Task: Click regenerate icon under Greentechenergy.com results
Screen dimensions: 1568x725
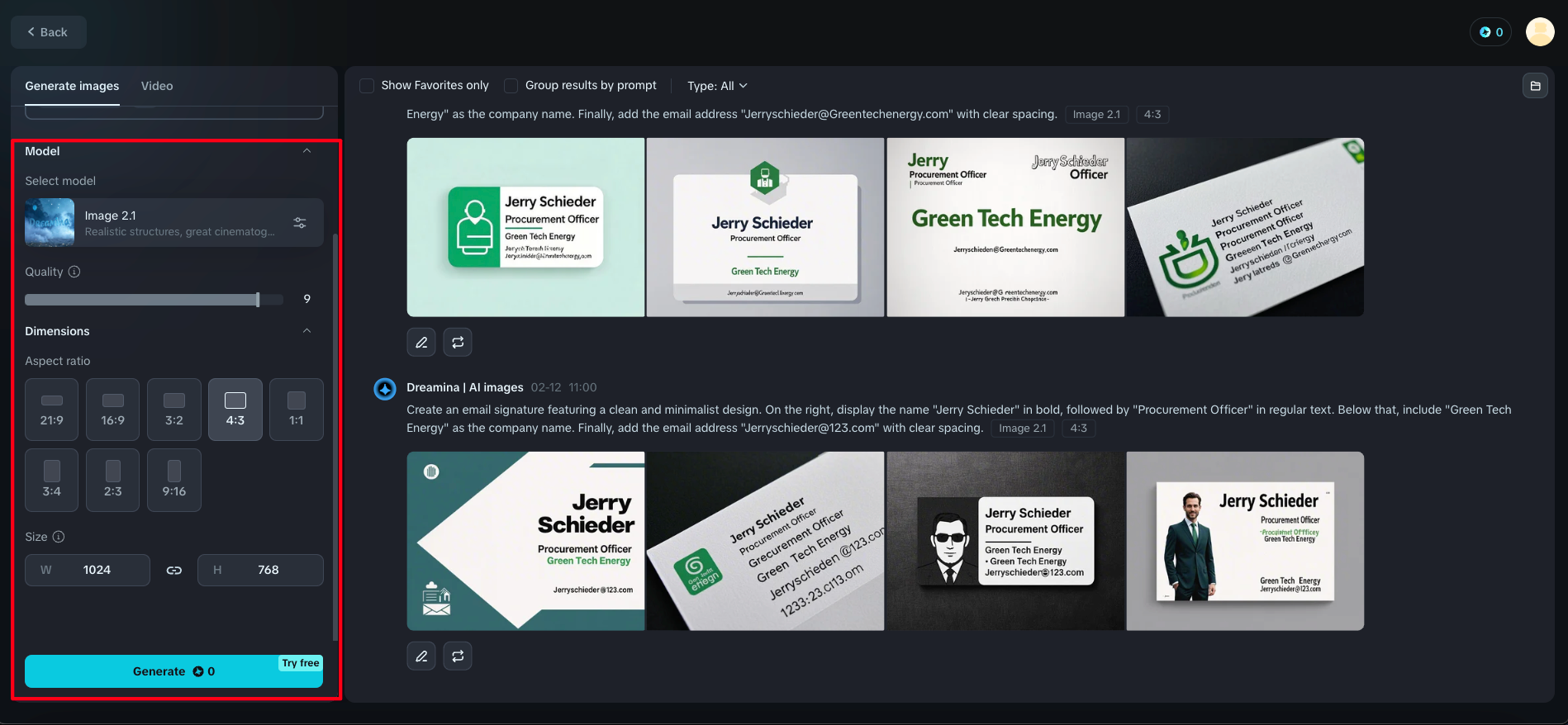Action: [x=458, y=342]
